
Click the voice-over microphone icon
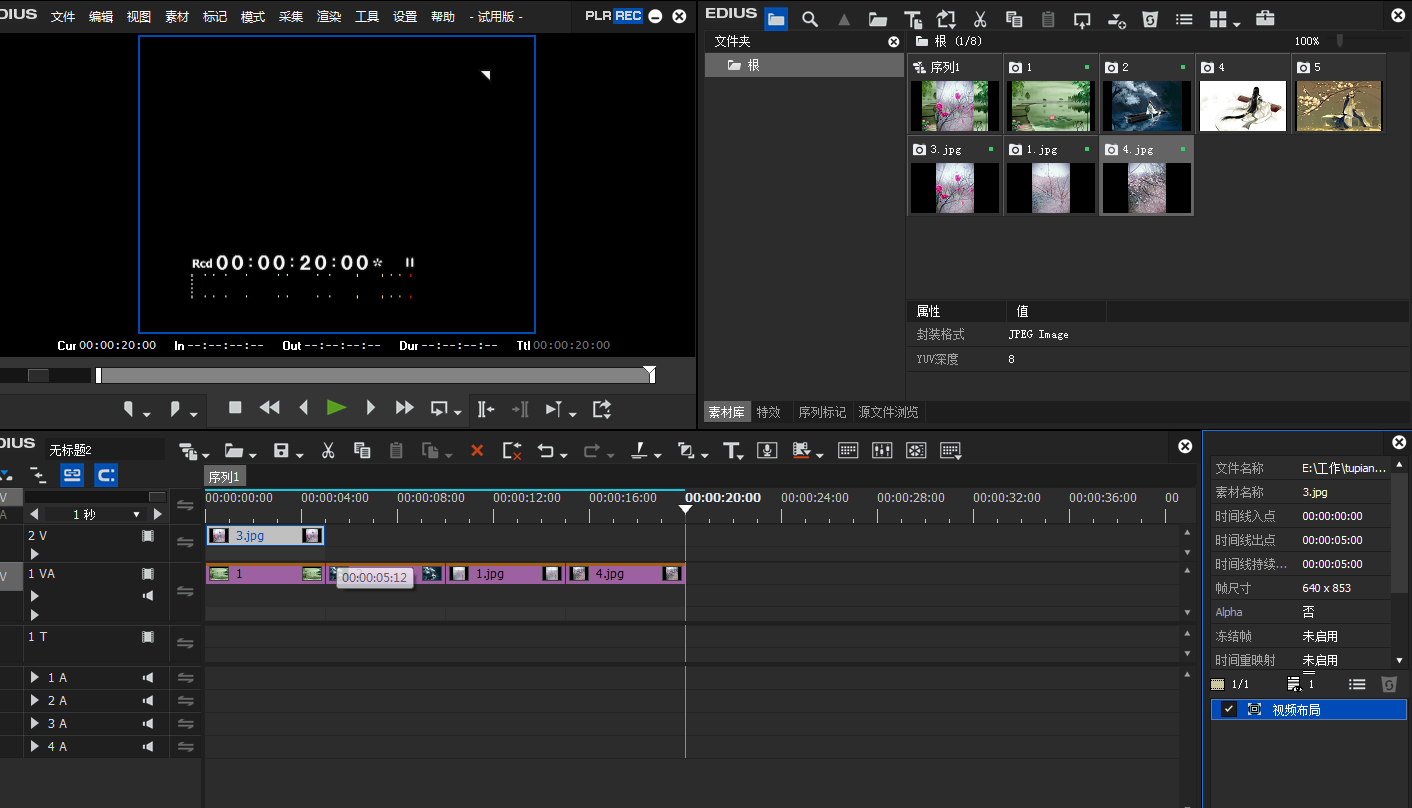tap(767, 451)
